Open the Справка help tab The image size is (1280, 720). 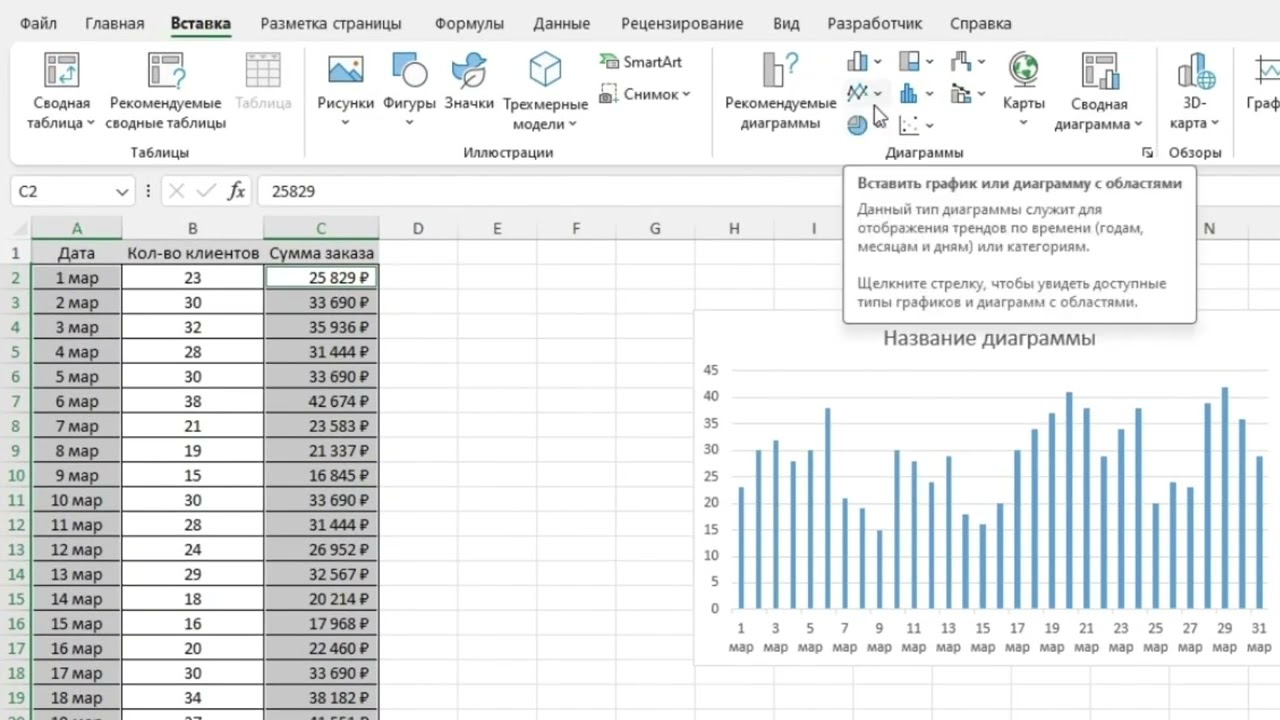click(x=981, y=23)
